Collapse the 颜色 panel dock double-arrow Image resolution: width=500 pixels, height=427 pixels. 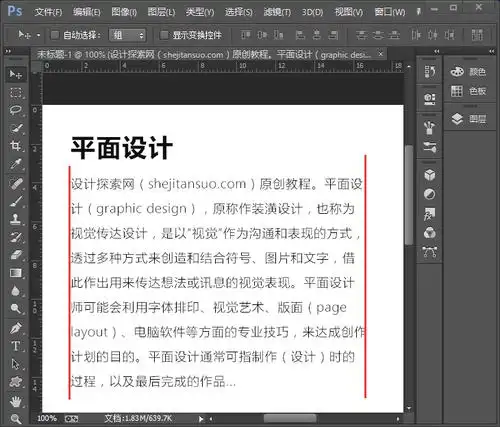tap(492, 51)
